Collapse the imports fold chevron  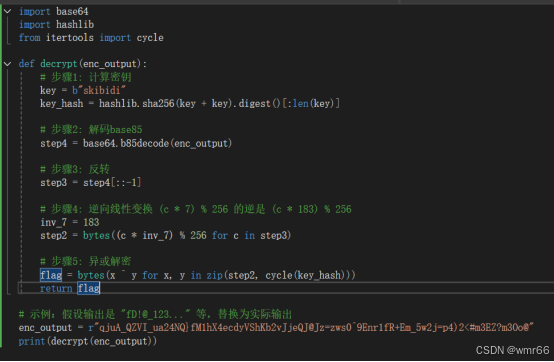(x=7, y=11)
